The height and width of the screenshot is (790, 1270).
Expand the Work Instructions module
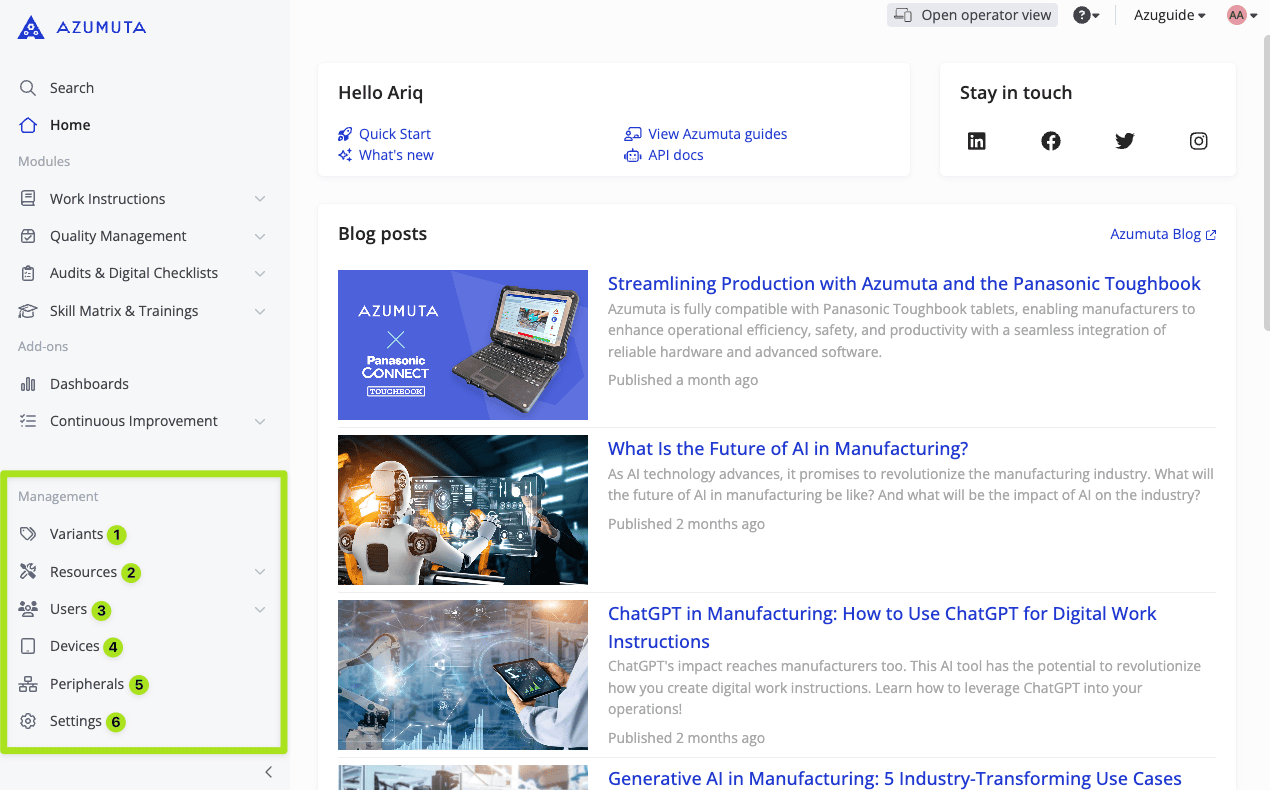[x=260, y=199]
